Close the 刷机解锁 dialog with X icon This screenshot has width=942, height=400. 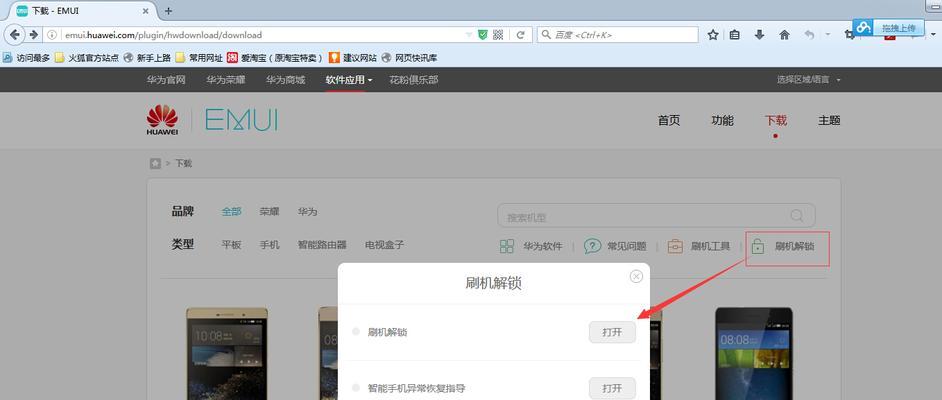(636, 276)
